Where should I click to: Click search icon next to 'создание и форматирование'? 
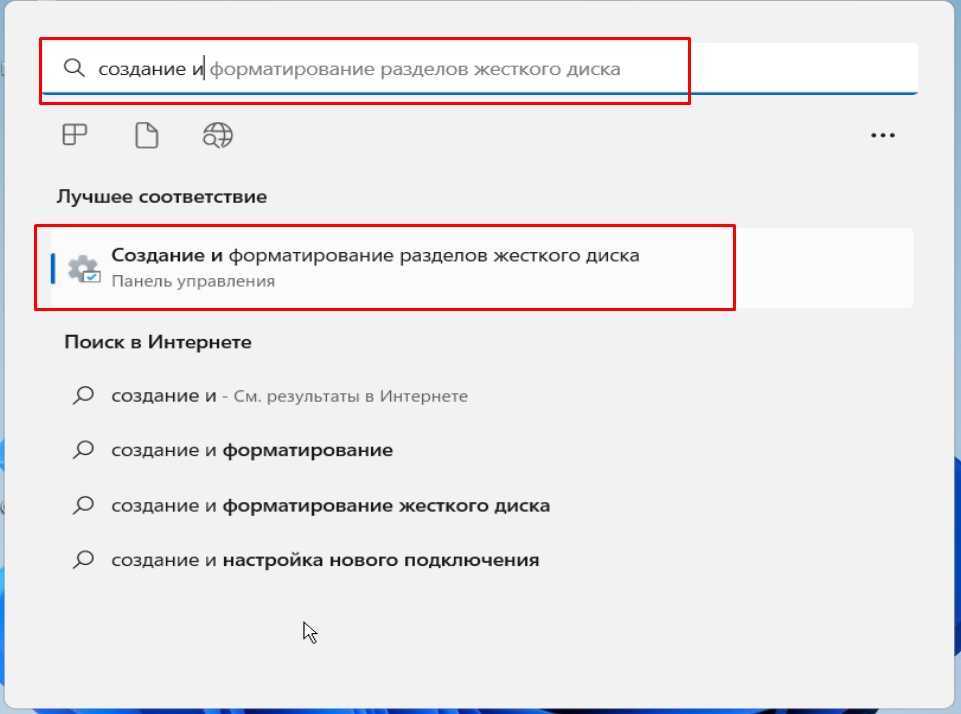(x=84, y=451)
